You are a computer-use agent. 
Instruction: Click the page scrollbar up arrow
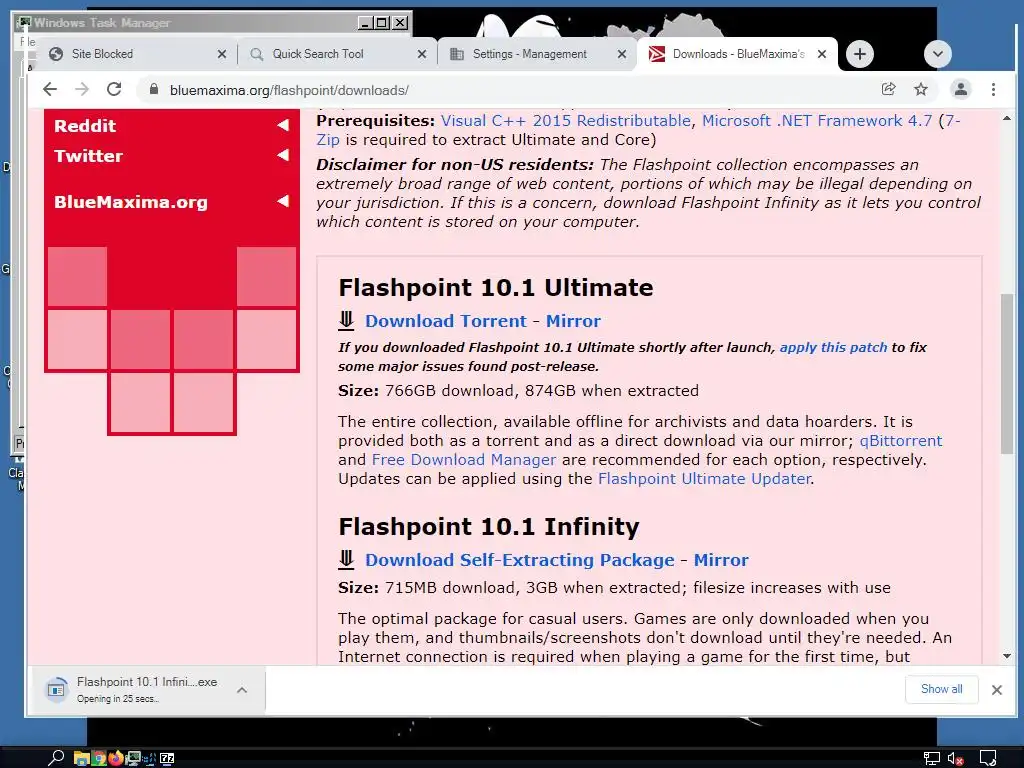coord(1006,118)
